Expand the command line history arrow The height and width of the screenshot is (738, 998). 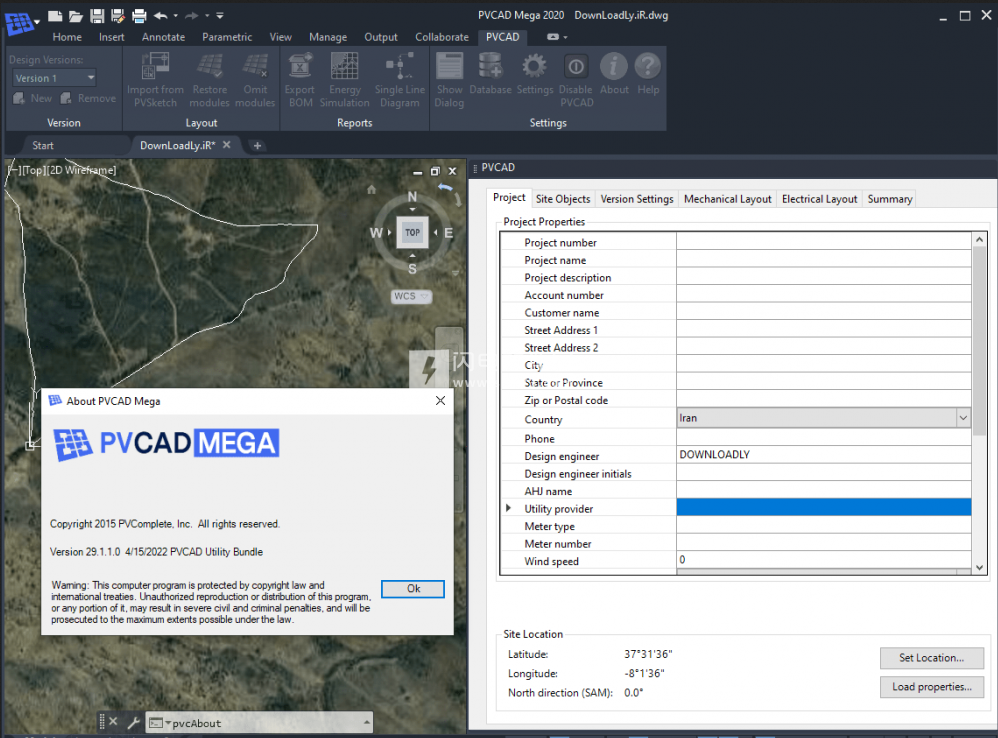click(x=367, y=722)
